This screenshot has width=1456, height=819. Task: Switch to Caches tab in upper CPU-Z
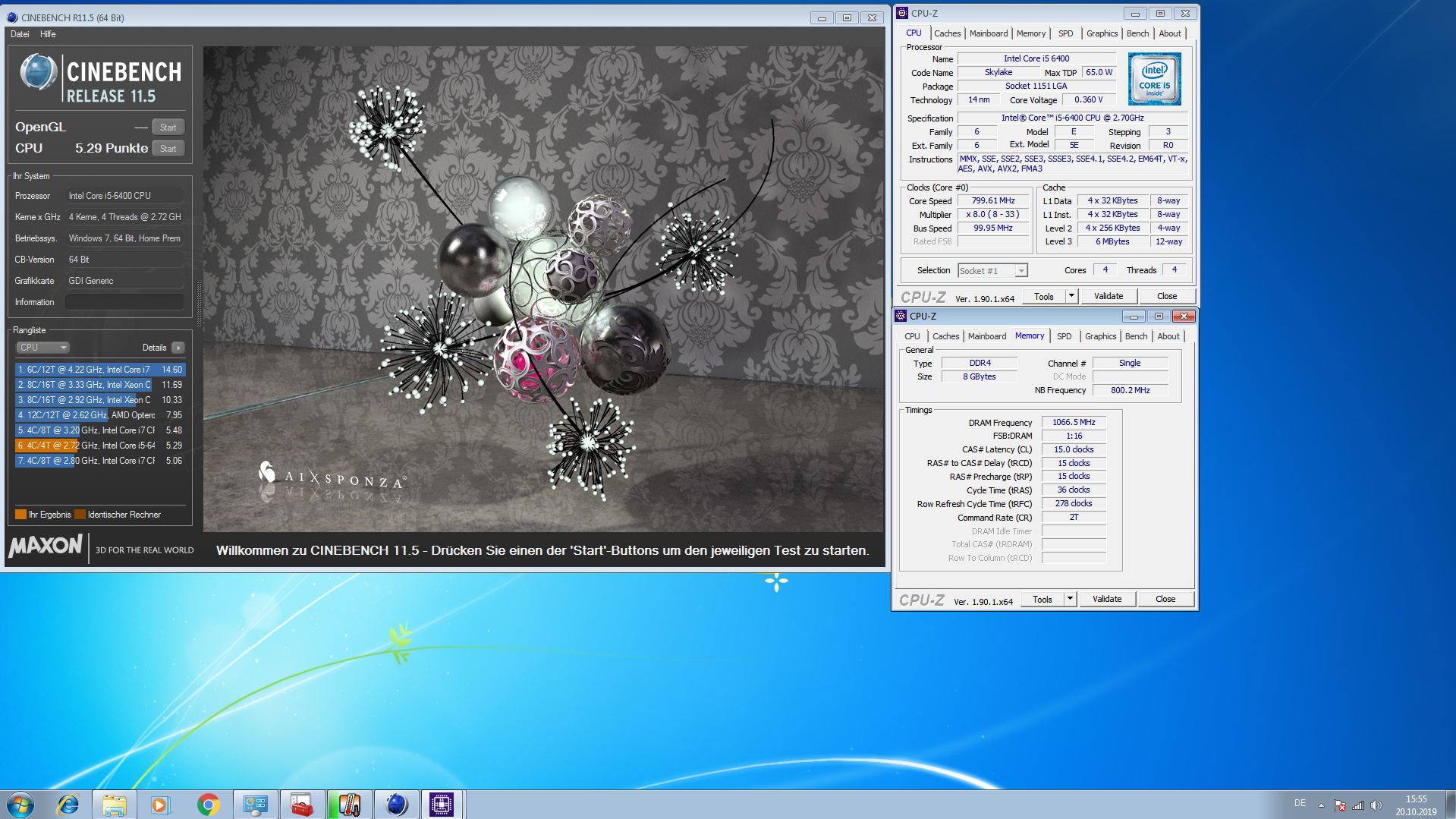948,33
